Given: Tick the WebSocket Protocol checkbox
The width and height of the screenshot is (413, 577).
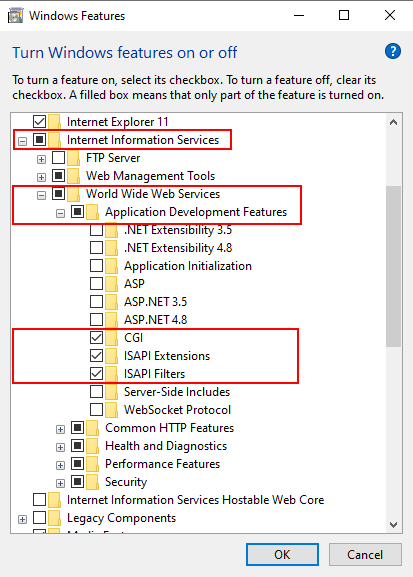Looking at the screenshot, I should pos(96,410).
